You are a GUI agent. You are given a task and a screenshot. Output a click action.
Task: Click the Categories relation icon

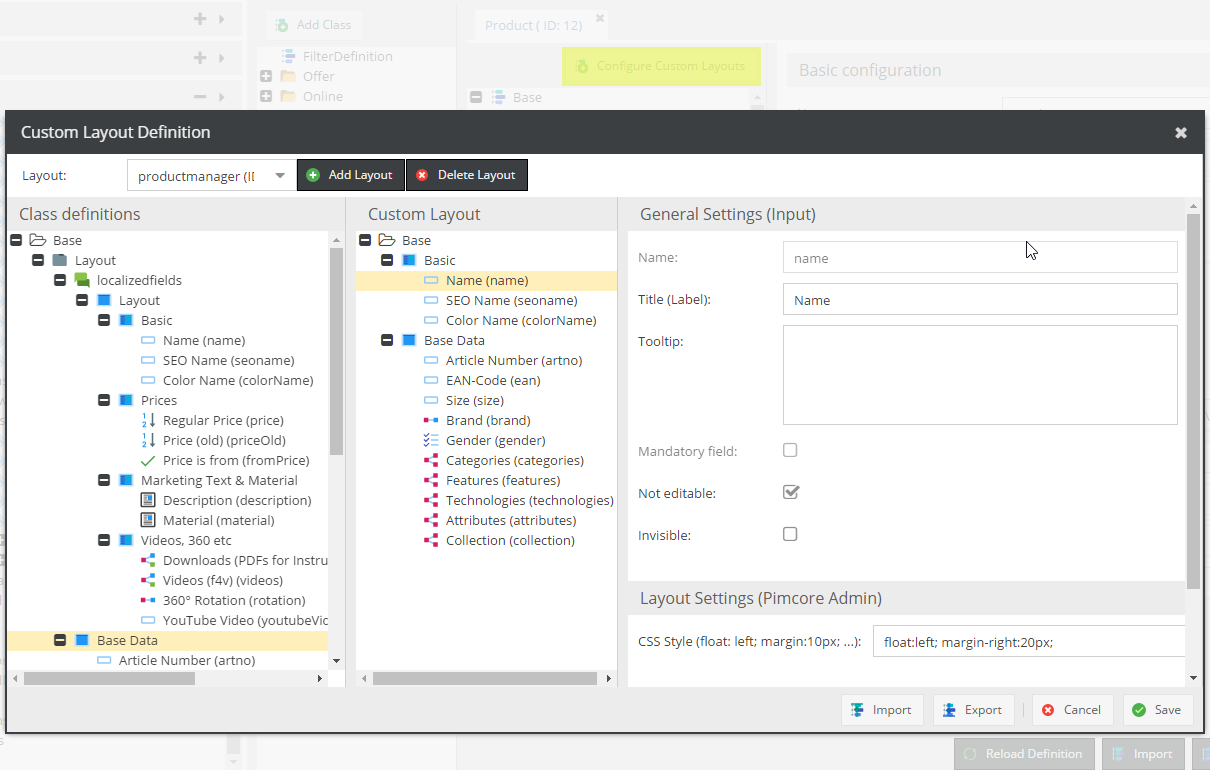430,461
